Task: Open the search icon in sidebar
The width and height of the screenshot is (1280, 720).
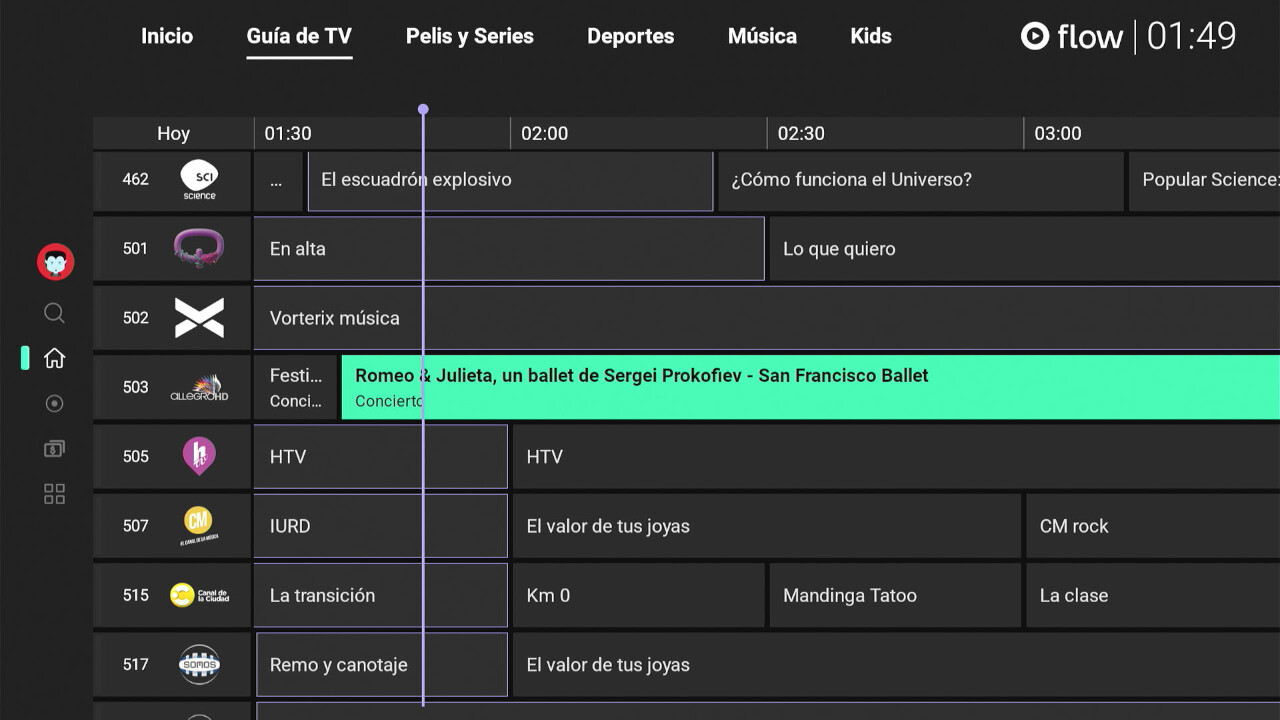Action: (x=55, y=313)
